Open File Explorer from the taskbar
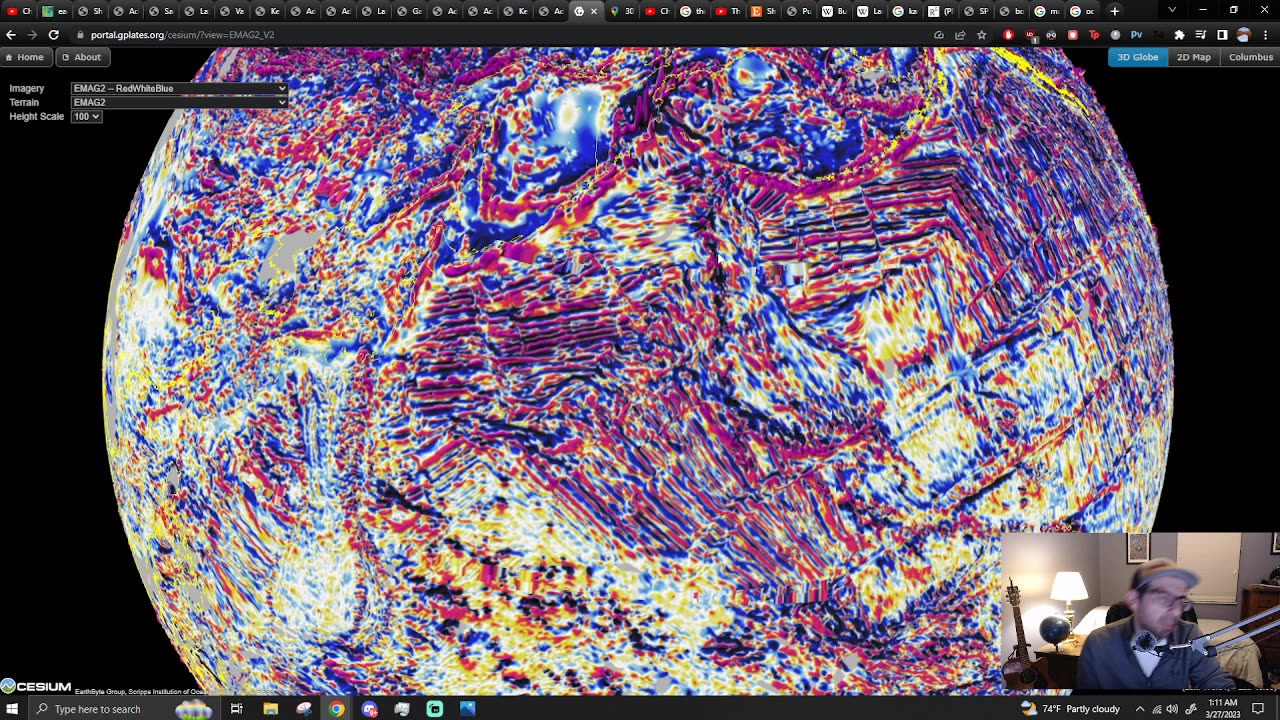Image resolution: width=1280 pixels, height=720 pixels. pos(270,709)
